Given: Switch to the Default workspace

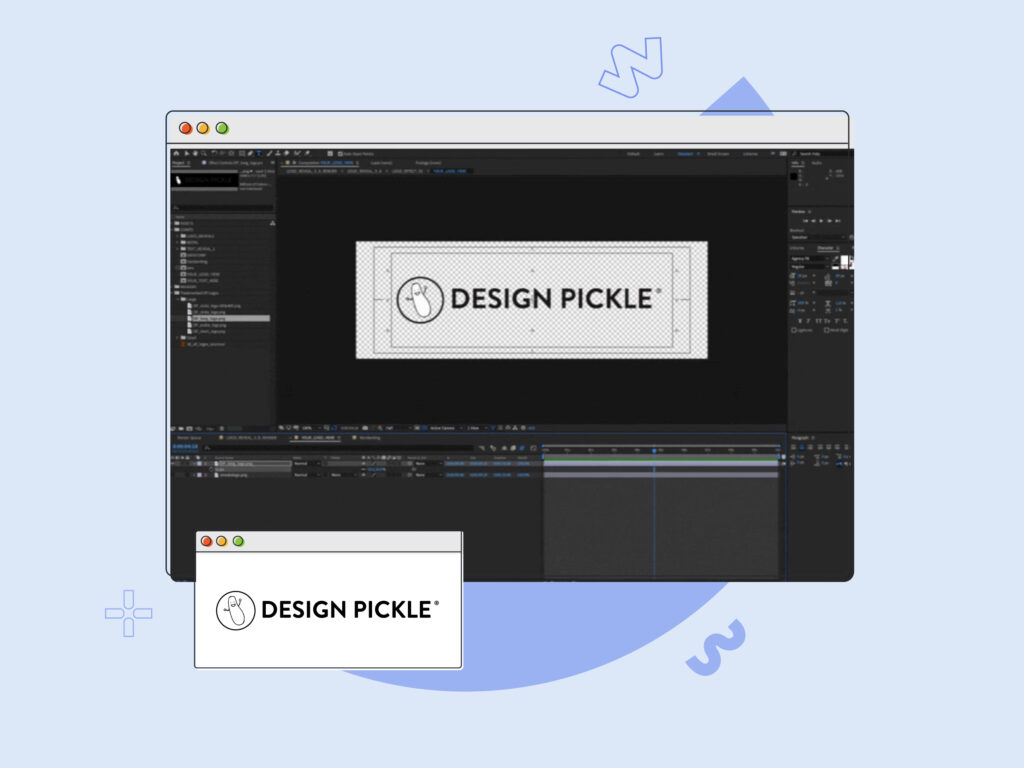Looking at the screenshot, I should click(633, 154).
